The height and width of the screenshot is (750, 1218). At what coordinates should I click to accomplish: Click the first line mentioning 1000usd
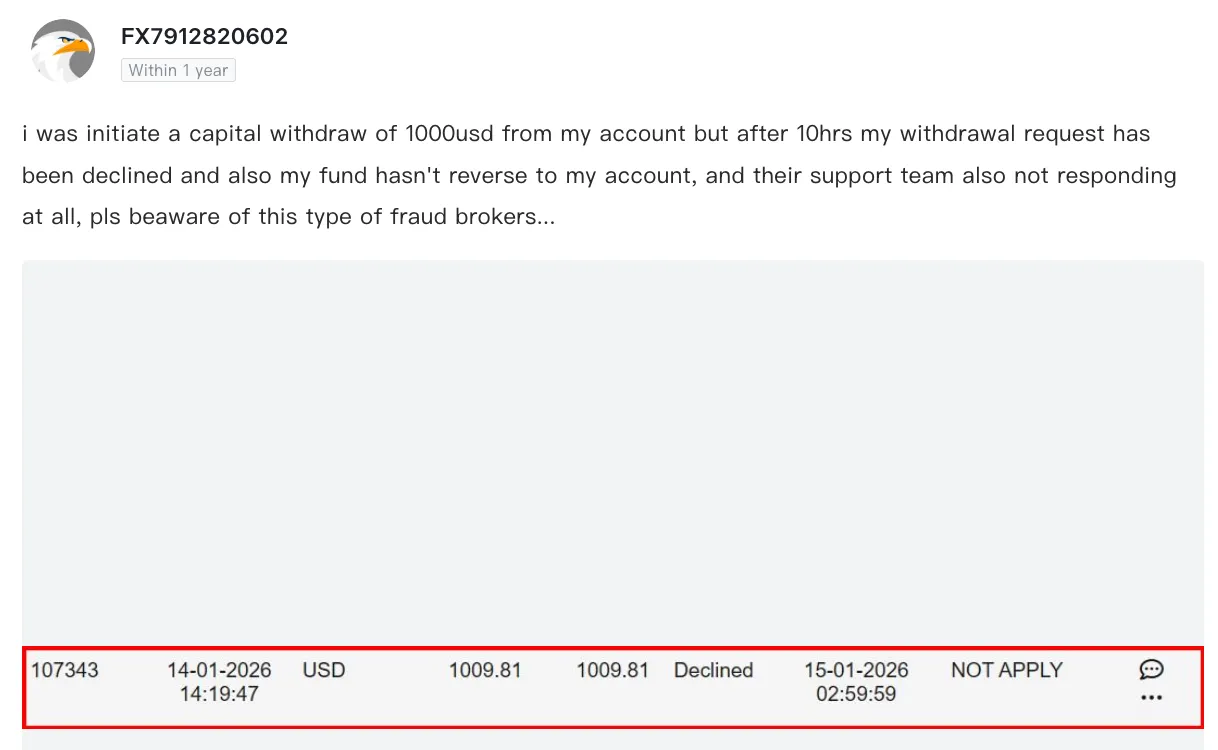point(586,134)
